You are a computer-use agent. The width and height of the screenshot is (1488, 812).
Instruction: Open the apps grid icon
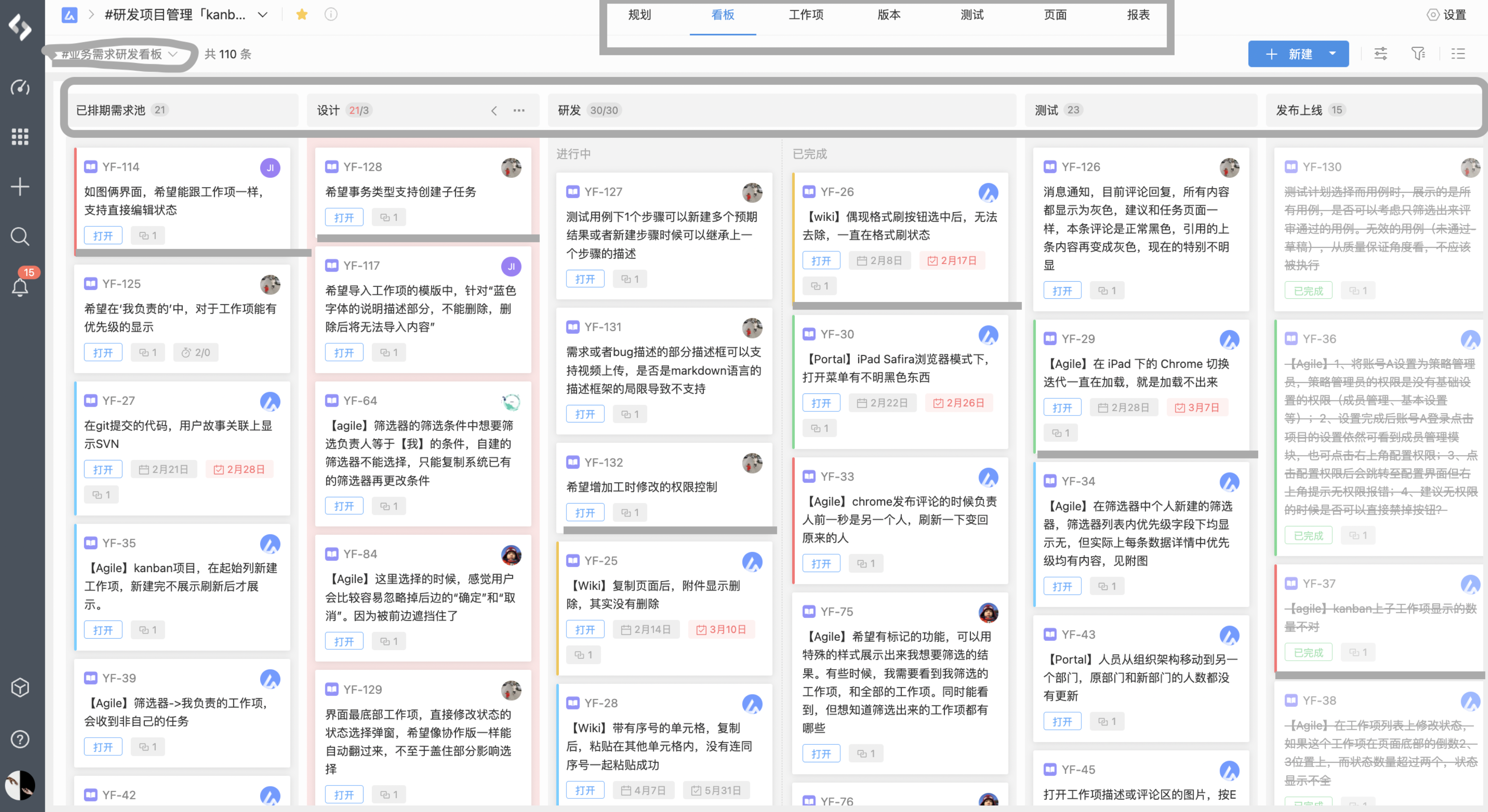(x=20, y=137)
